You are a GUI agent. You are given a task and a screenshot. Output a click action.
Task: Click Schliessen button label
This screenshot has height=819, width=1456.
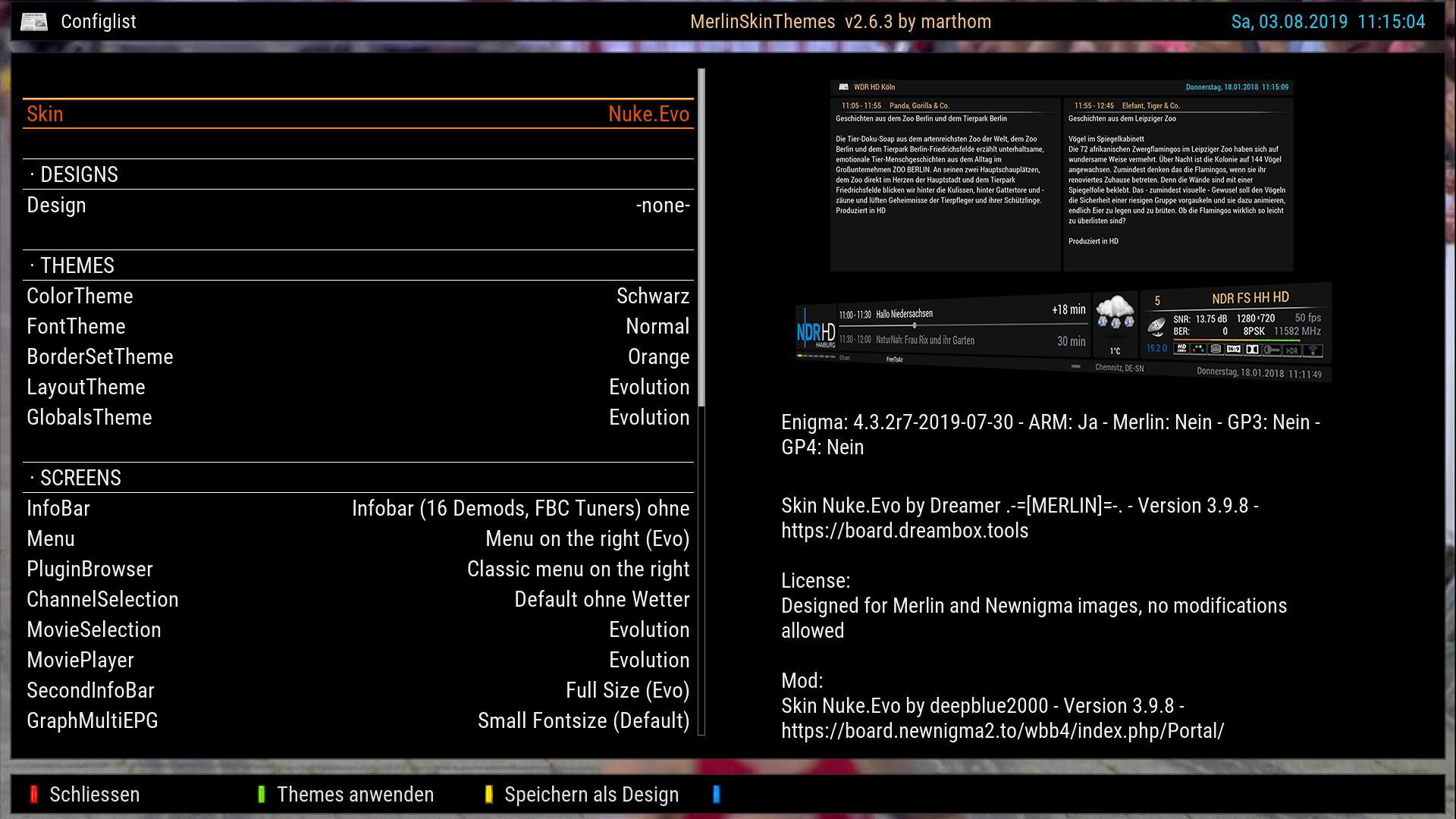pos(94,794)
